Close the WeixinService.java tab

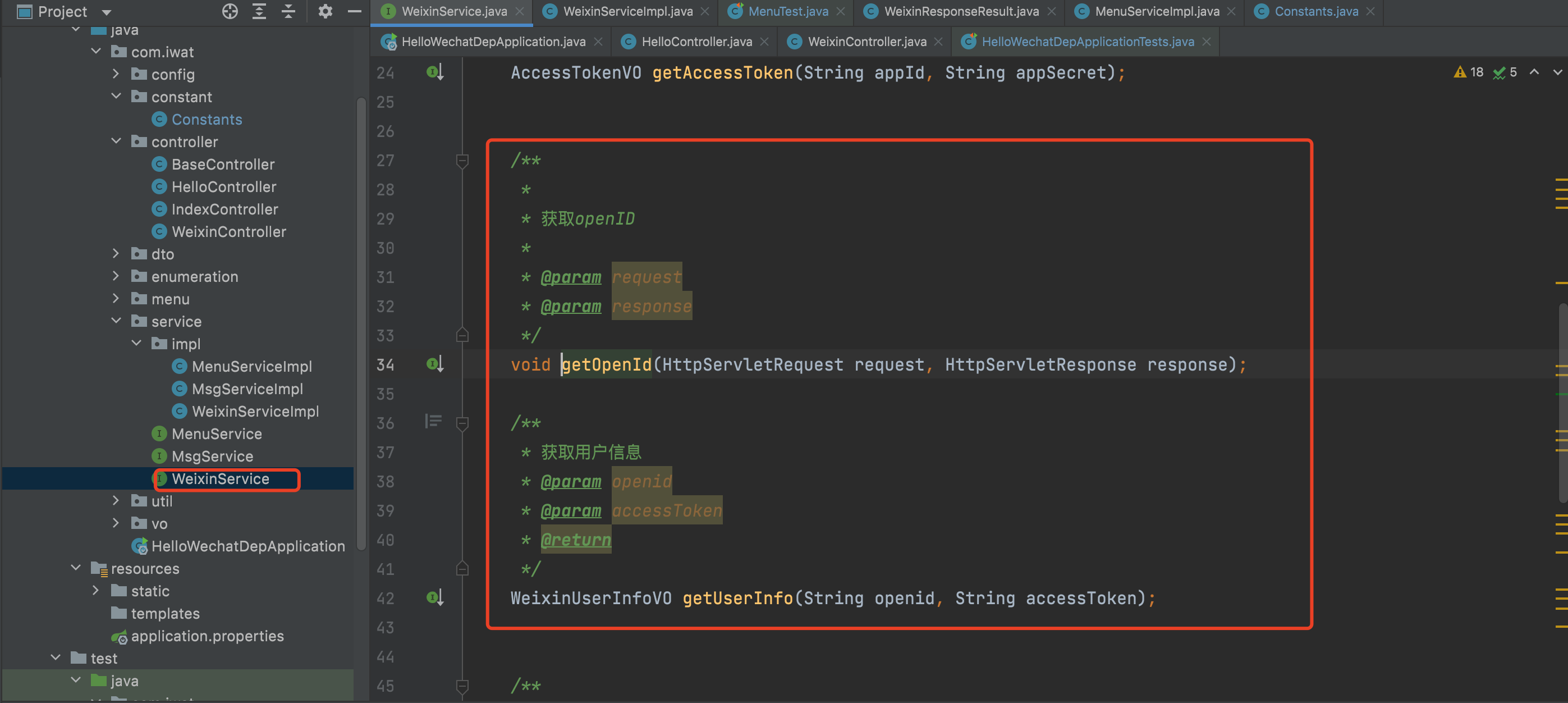pos(519,12)
